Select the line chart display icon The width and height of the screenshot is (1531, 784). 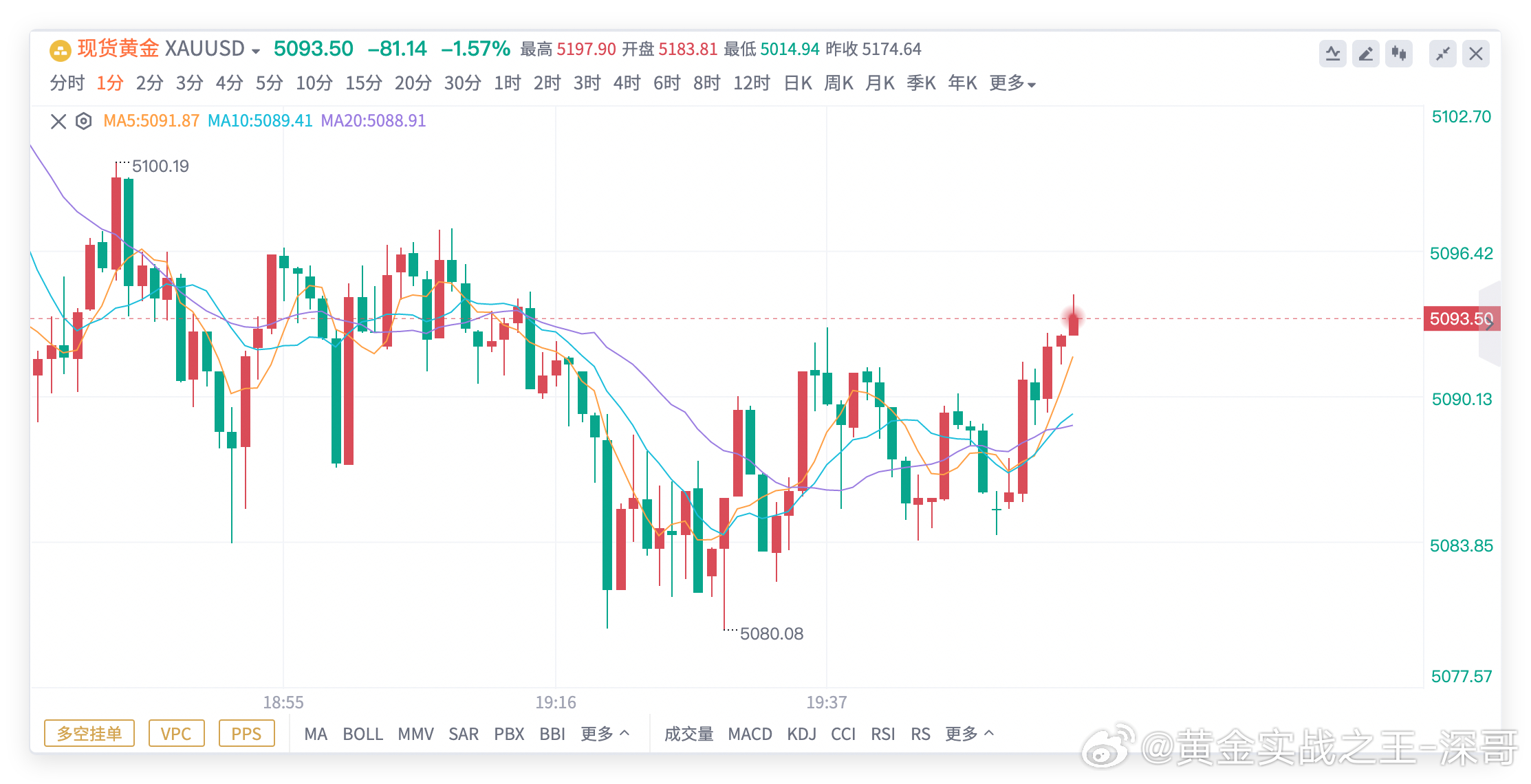point(1334,53)
